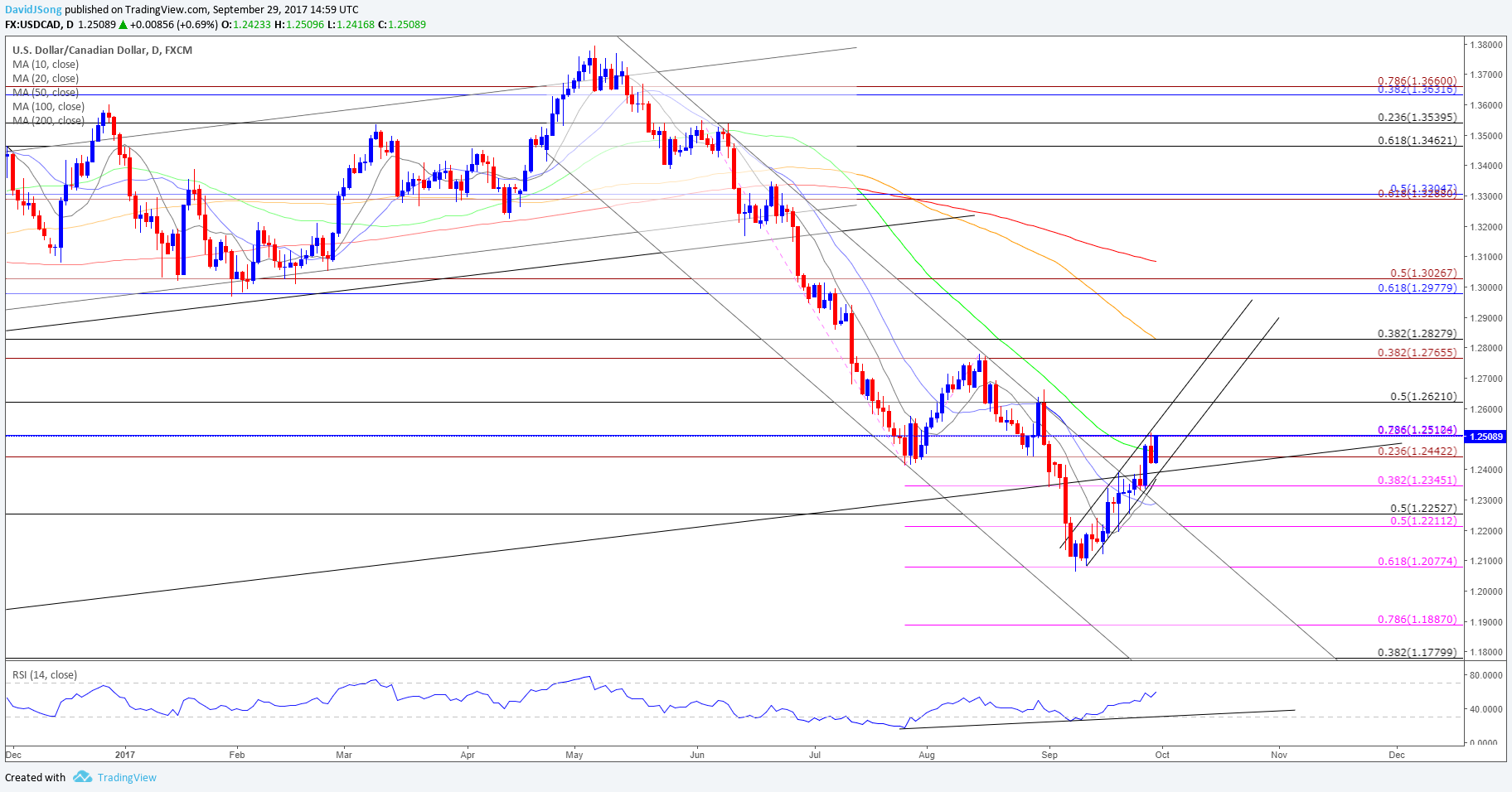Click the 0.786(1.36600) Fibonacci label
The height and width of the screenshot is (792, 1512).
coord(1417,81)
